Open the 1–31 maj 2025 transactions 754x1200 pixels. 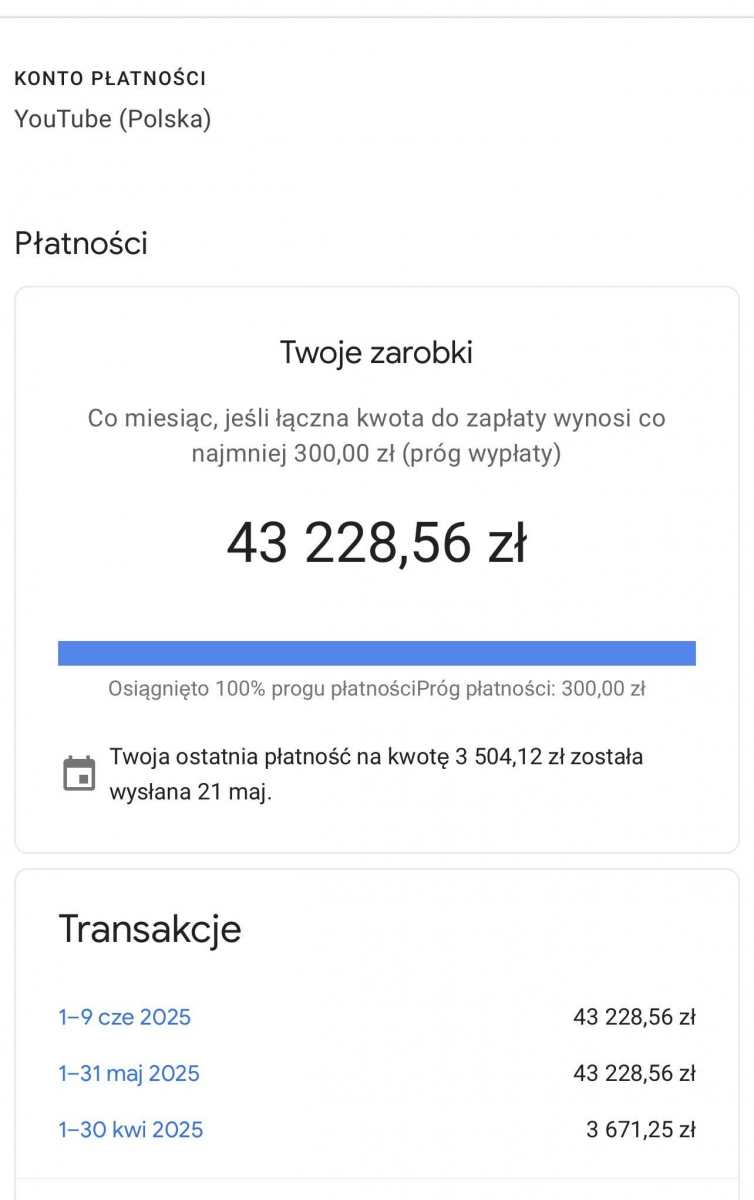129,1073
